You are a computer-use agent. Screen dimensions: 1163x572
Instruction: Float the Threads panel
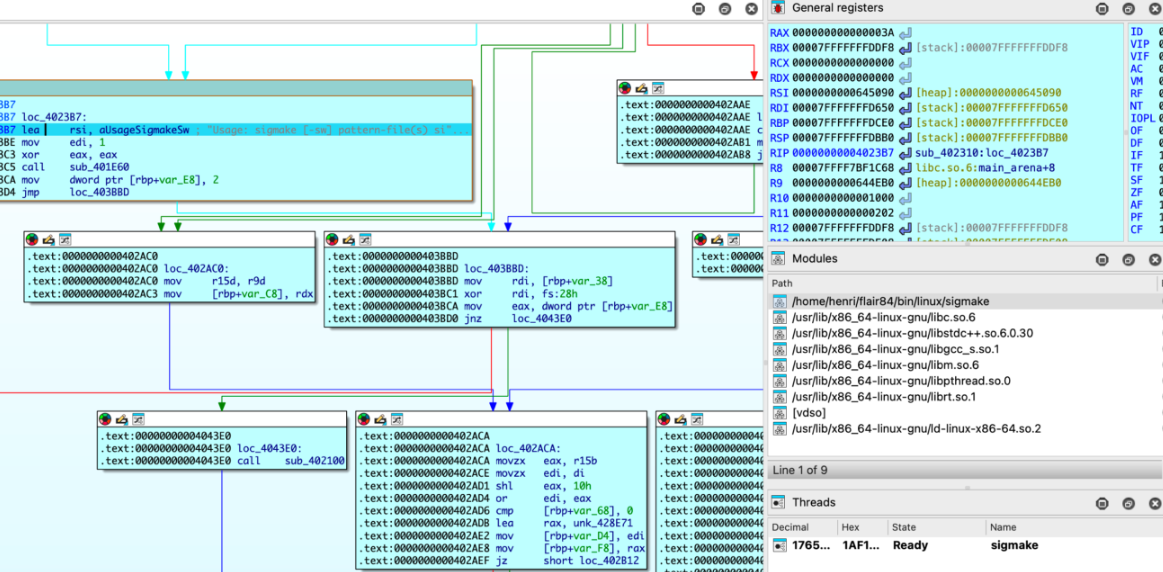[x=1128, y=503]
